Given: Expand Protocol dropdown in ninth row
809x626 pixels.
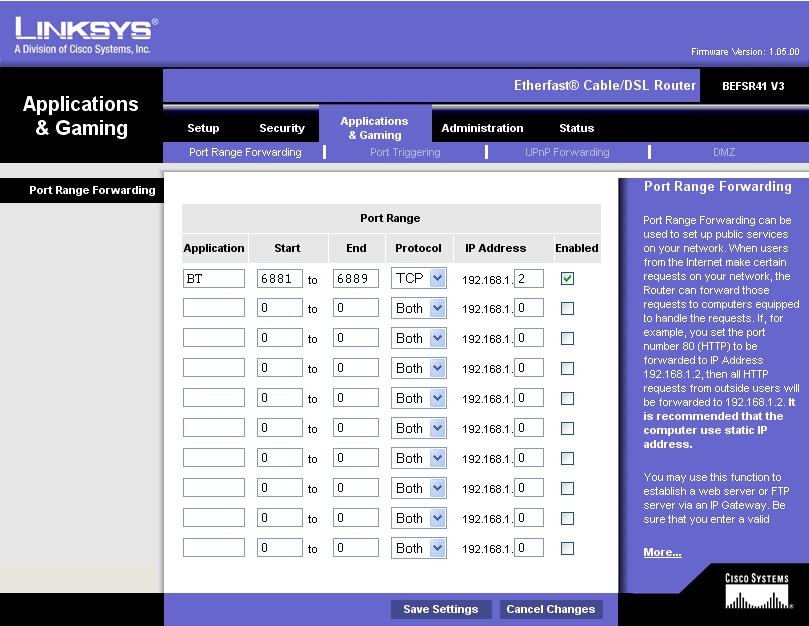Looking at the screenshot, I should tap(418, 518).
